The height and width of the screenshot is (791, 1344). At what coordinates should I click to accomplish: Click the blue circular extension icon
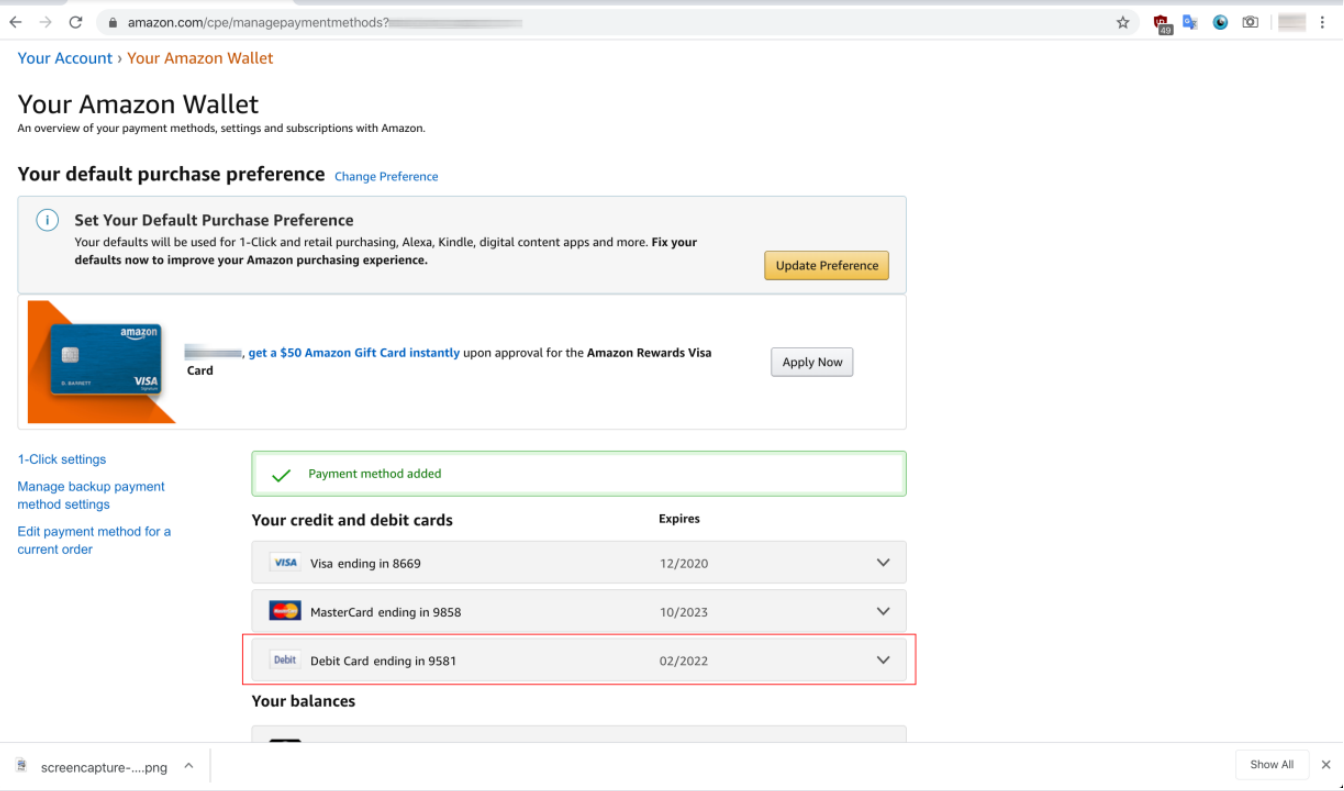(x=1220, y=22)
